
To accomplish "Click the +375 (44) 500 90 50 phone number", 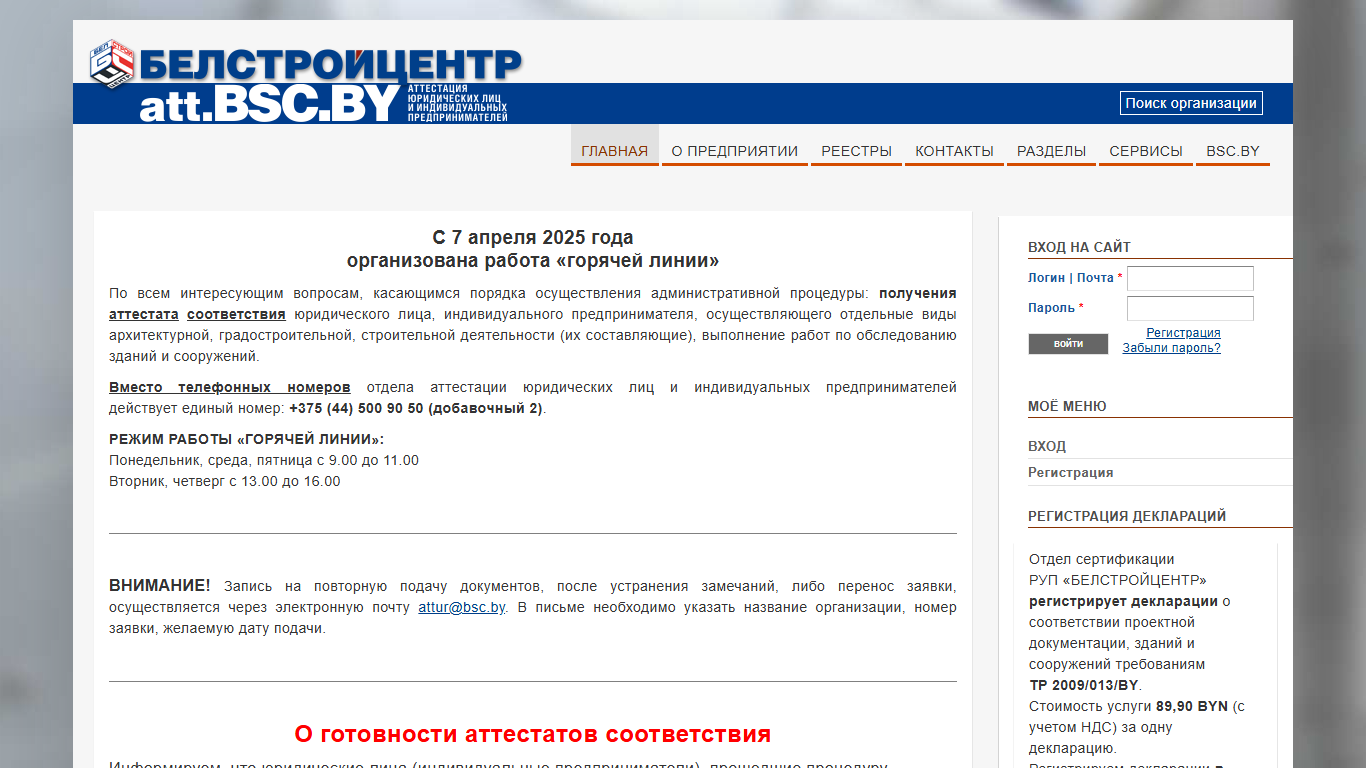I will [x=356, y=408].
